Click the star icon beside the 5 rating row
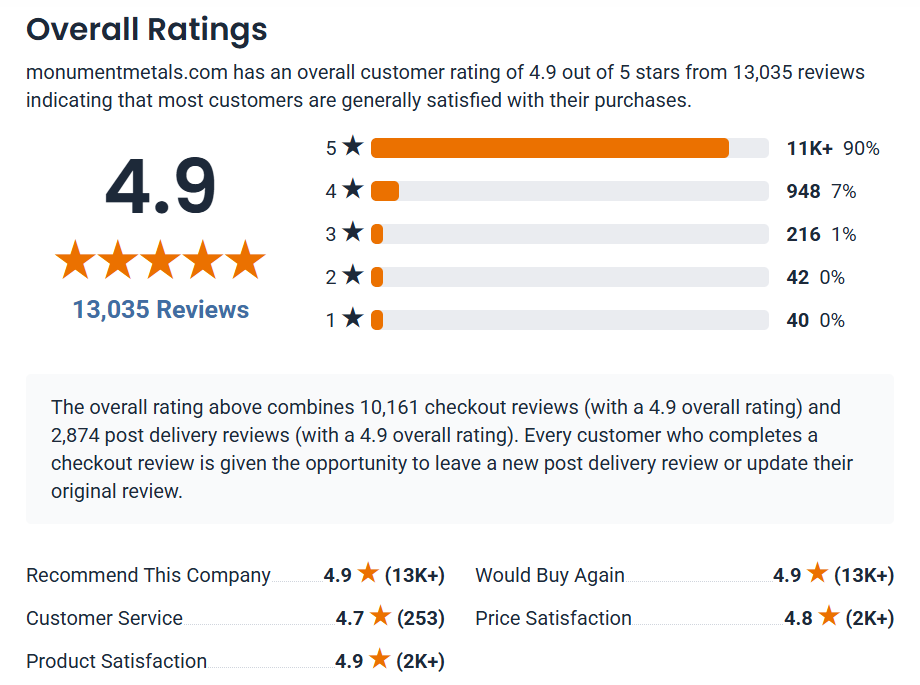The width and height of the screenshot is (920, 685). pos(352,147)
